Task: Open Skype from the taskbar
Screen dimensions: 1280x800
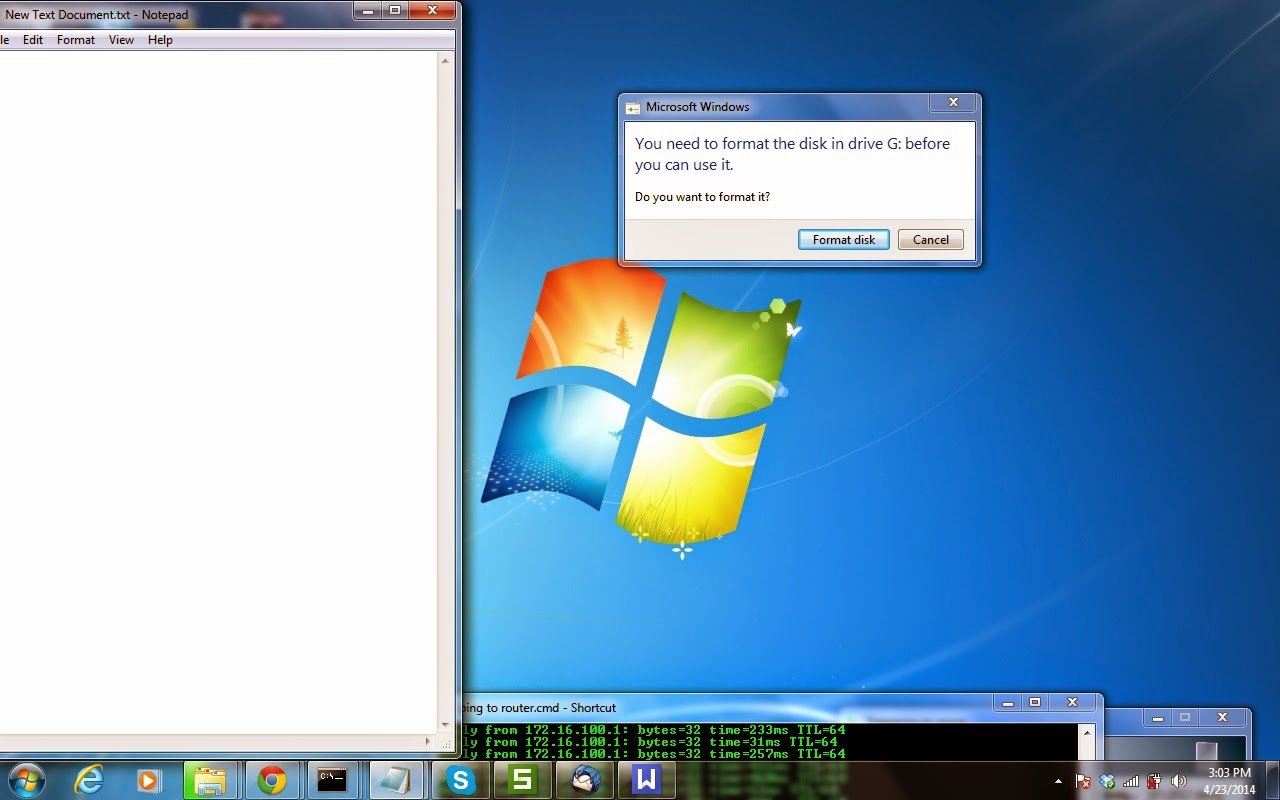Action: [460, 780]
